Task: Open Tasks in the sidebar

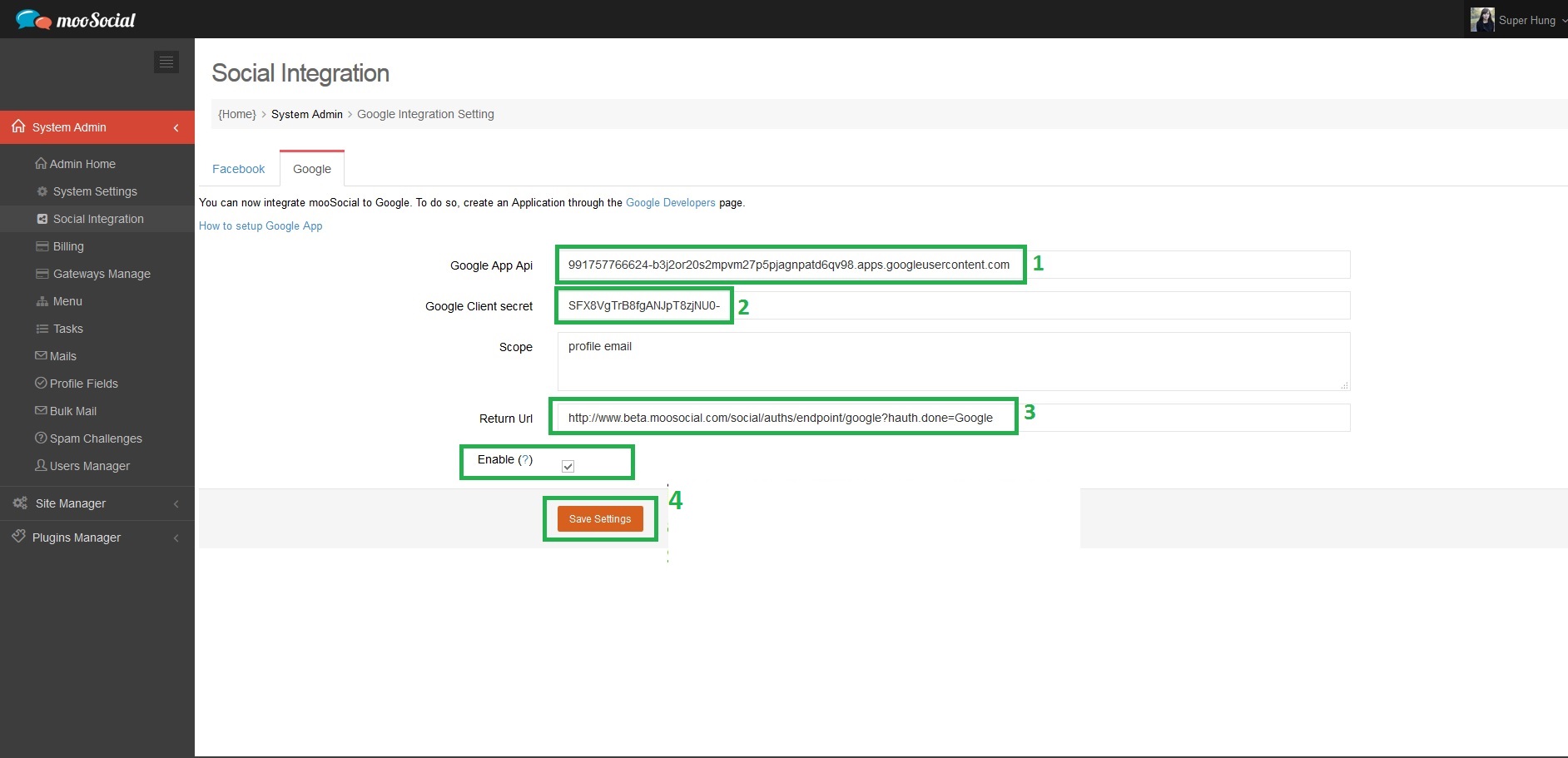Action: [68, 329]
